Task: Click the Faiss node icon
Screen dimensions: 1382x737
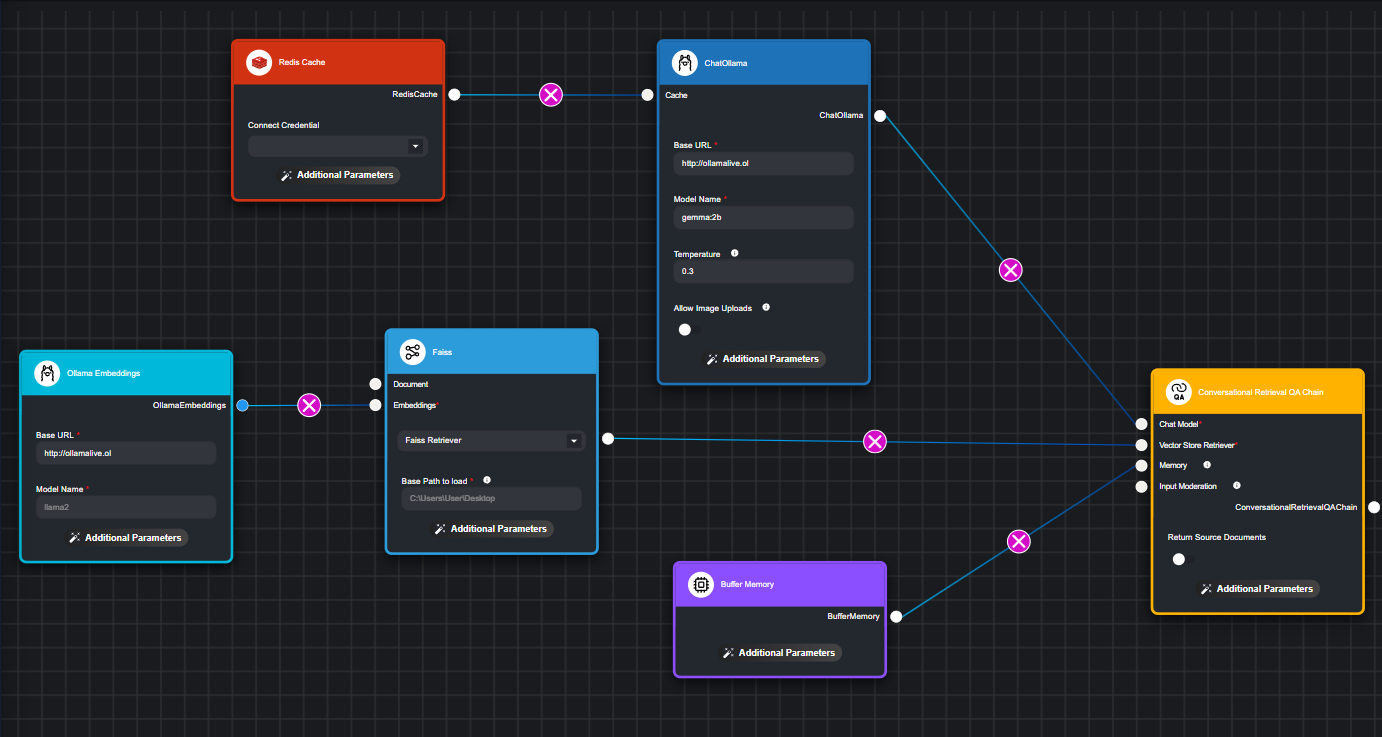Action: point(413,352)
